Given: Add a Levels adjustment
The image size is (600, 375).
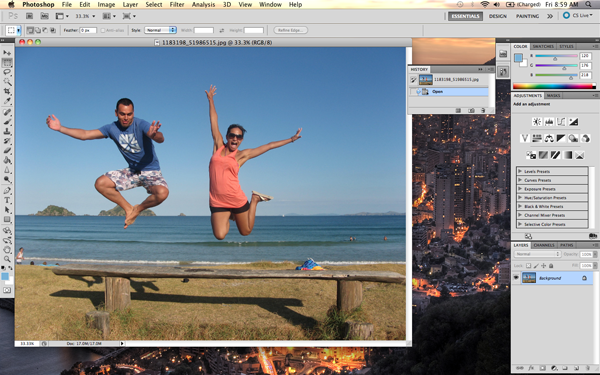Looking at the screenshot, I should point(549,122).
